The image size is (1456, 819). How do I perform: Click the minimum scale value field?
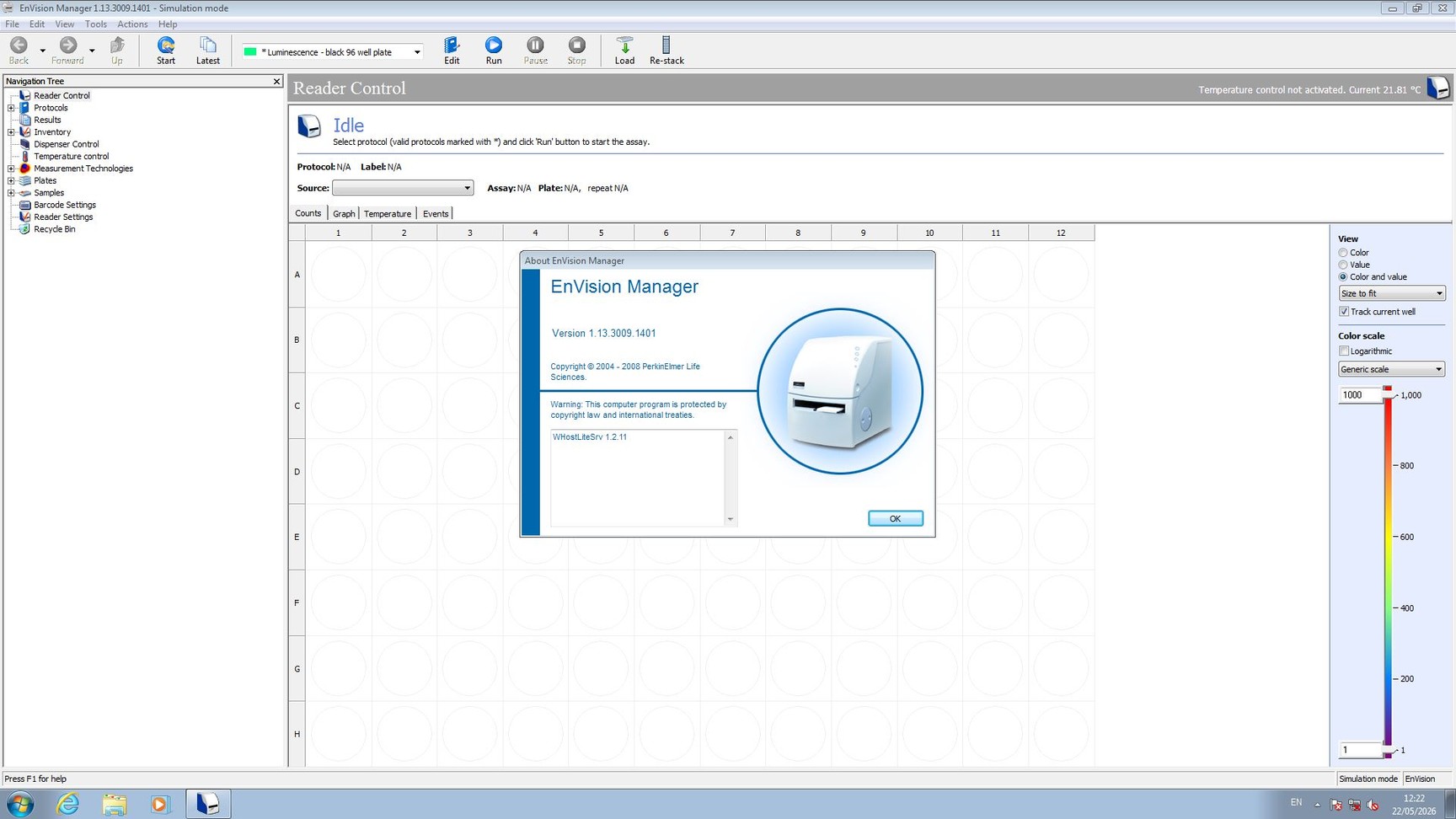(x=1360, y=750)
